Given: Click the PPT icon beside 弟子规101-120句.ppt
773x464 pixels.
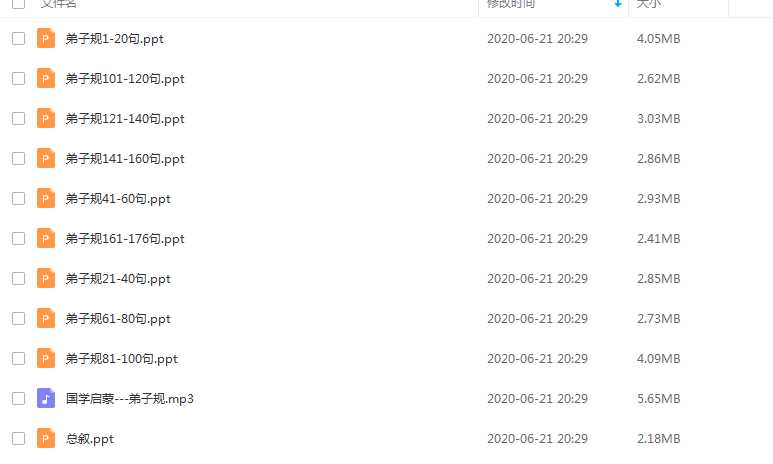Looking at the screenshot, I should [45, 78].
